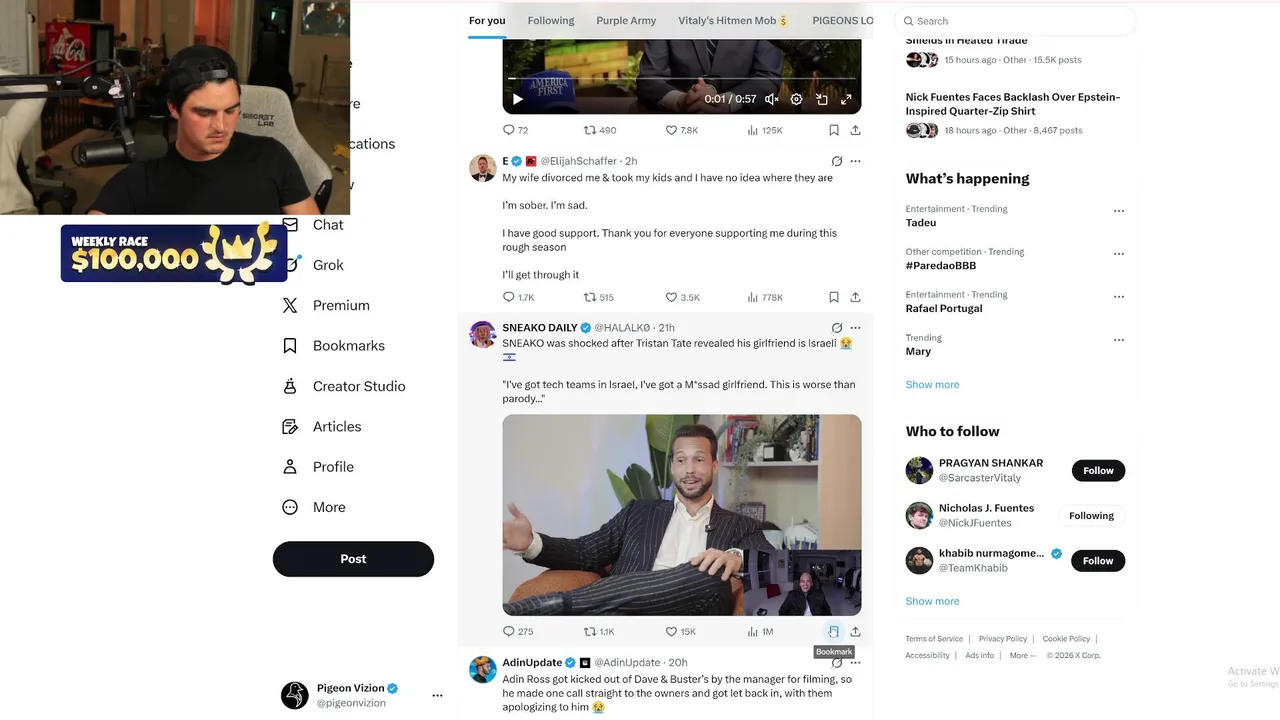Open options for the Tadeu trending topic
Viewport: 1280px width, 720px height.
[1119, 211]
